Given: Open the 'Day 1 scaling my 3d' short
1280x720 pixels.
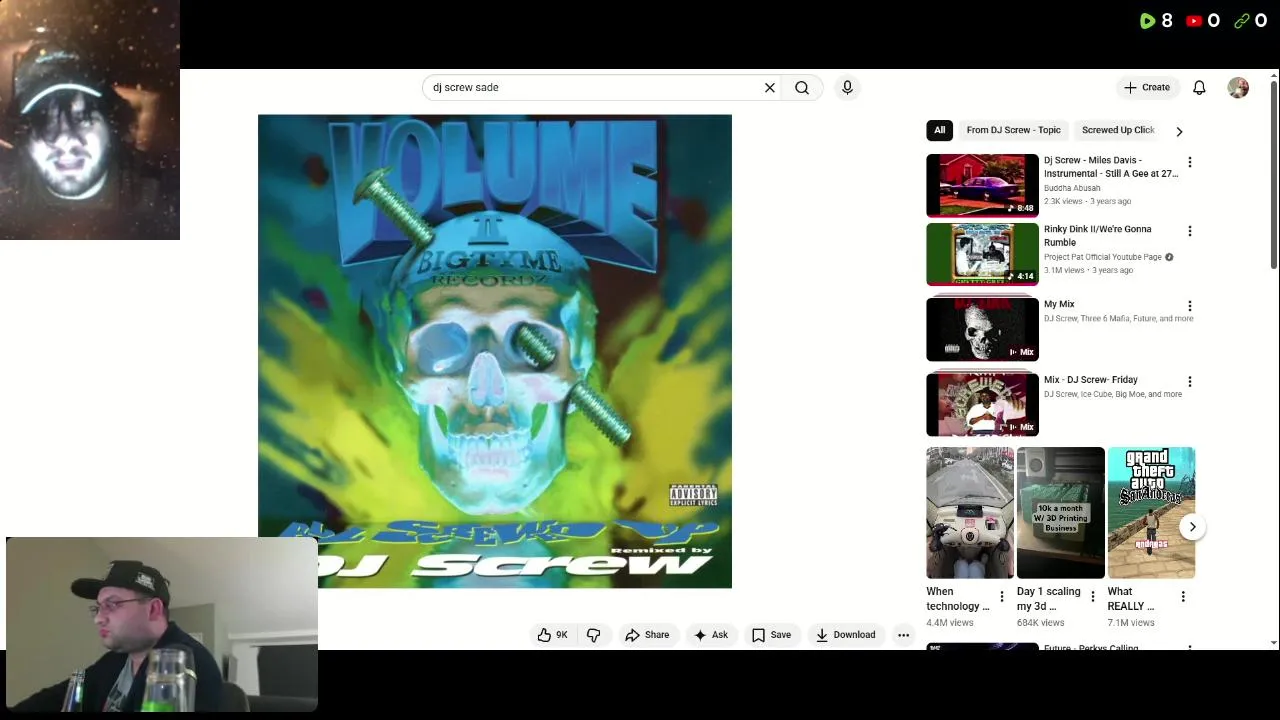Looking at the screenshot, I should click(1060, 513).
